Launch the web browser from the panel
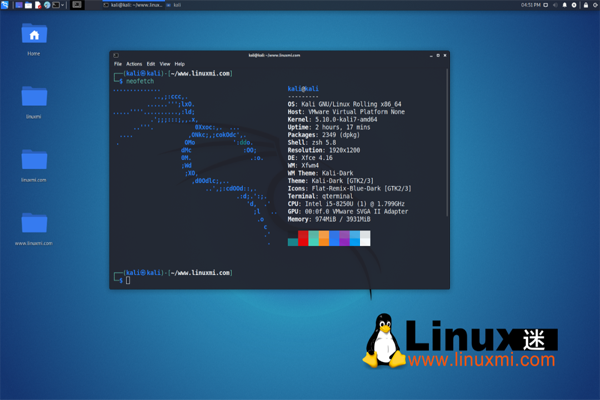600x400 pixels. click(47, 5)
